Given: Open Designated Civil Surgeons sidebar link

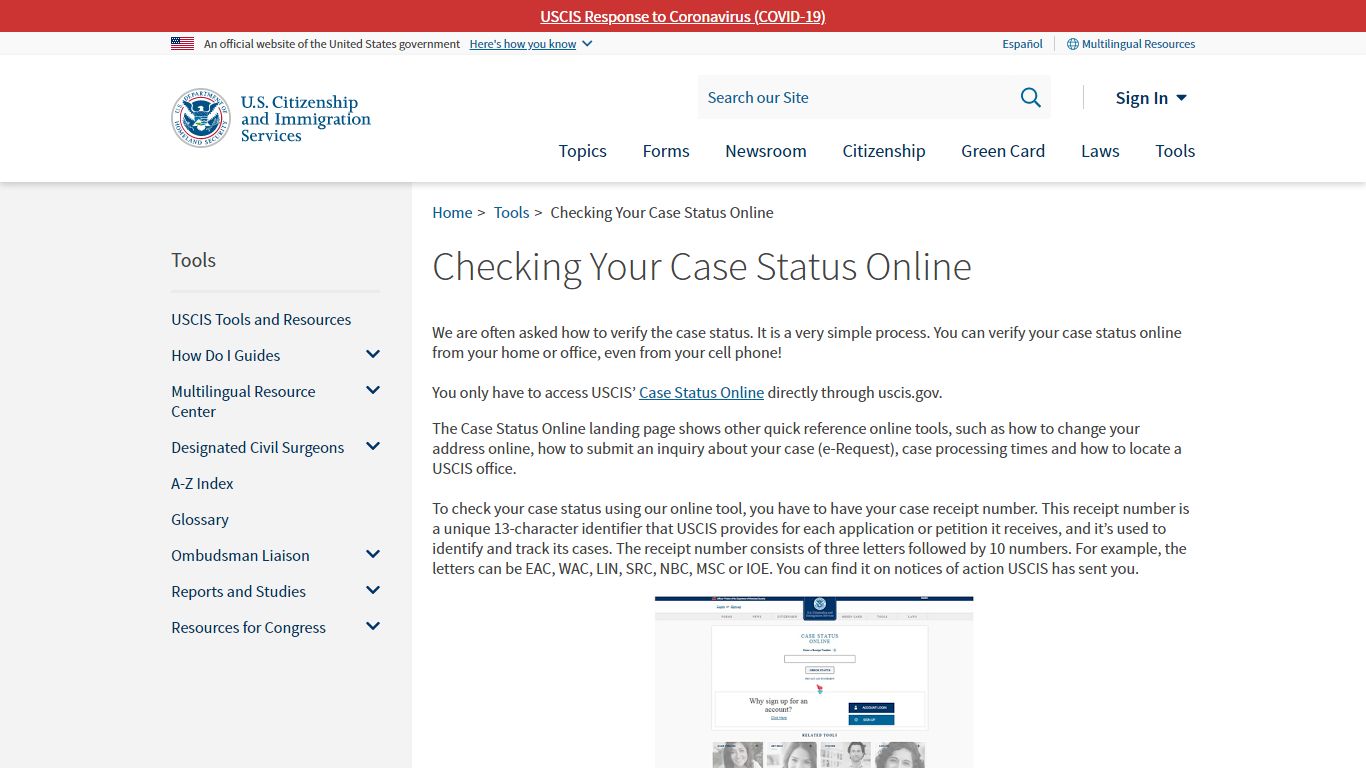Looking at the screenshot, I should pyautogui.click(x=258, y=447).
